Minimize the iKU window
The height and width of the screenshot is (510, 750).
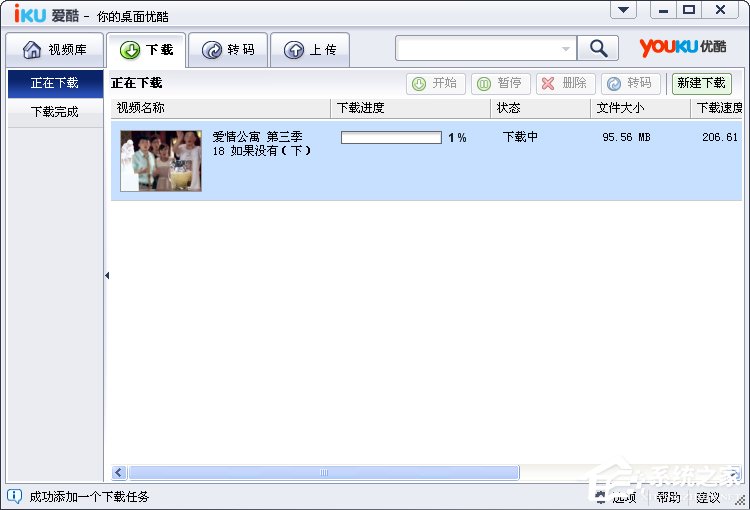click(663, 10)
